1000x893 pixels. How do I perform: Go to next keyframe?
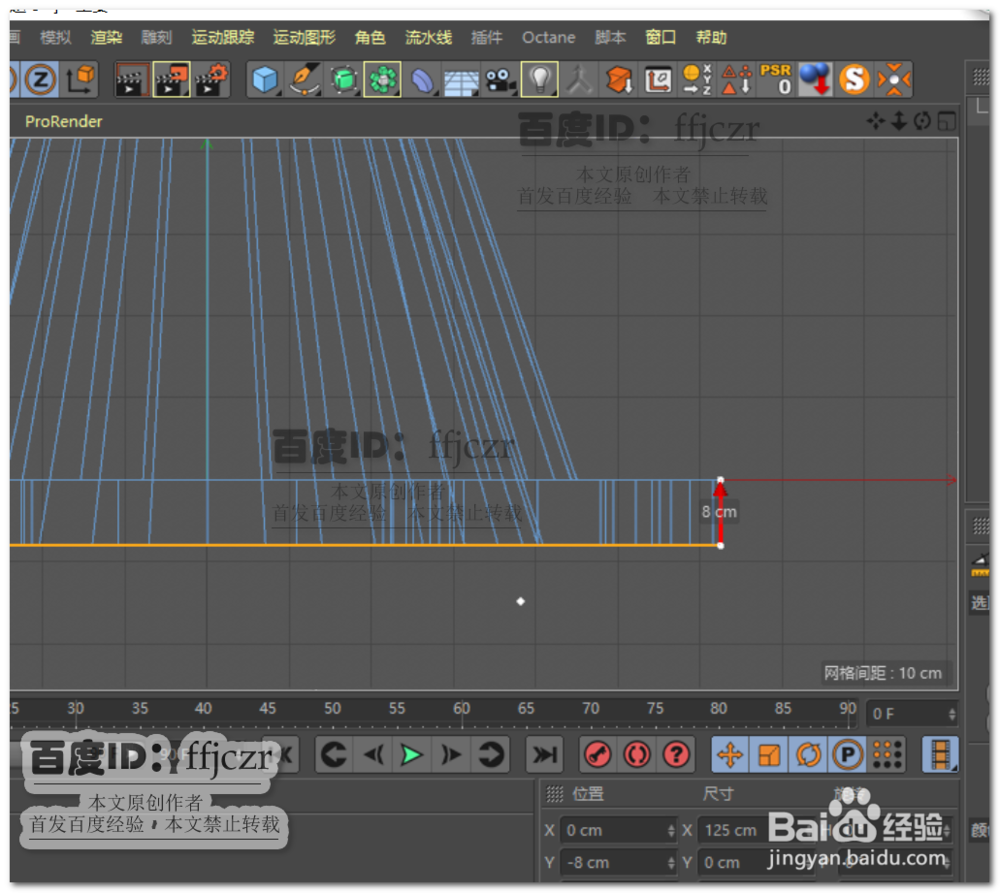490,755
